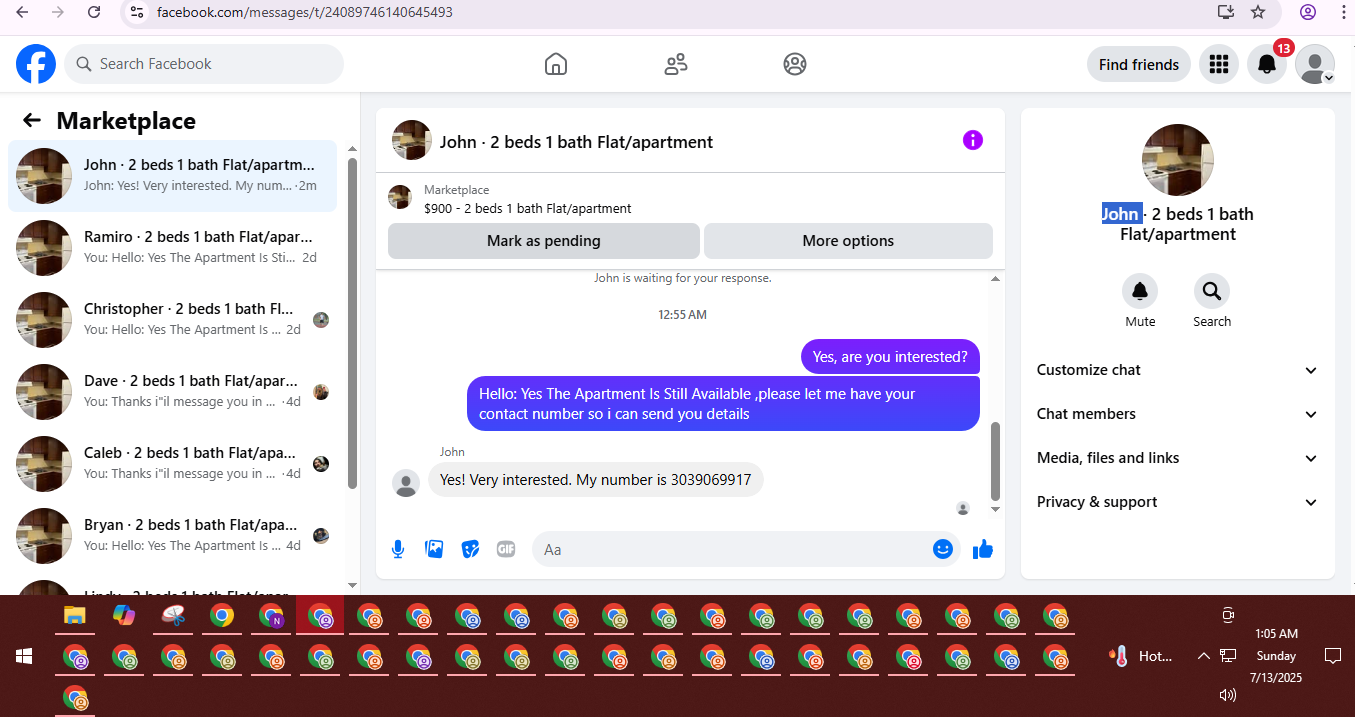Viewport: 1355px width, 717px height.
Task: Click John's avatar beside his message
Action: coord(406,483)
